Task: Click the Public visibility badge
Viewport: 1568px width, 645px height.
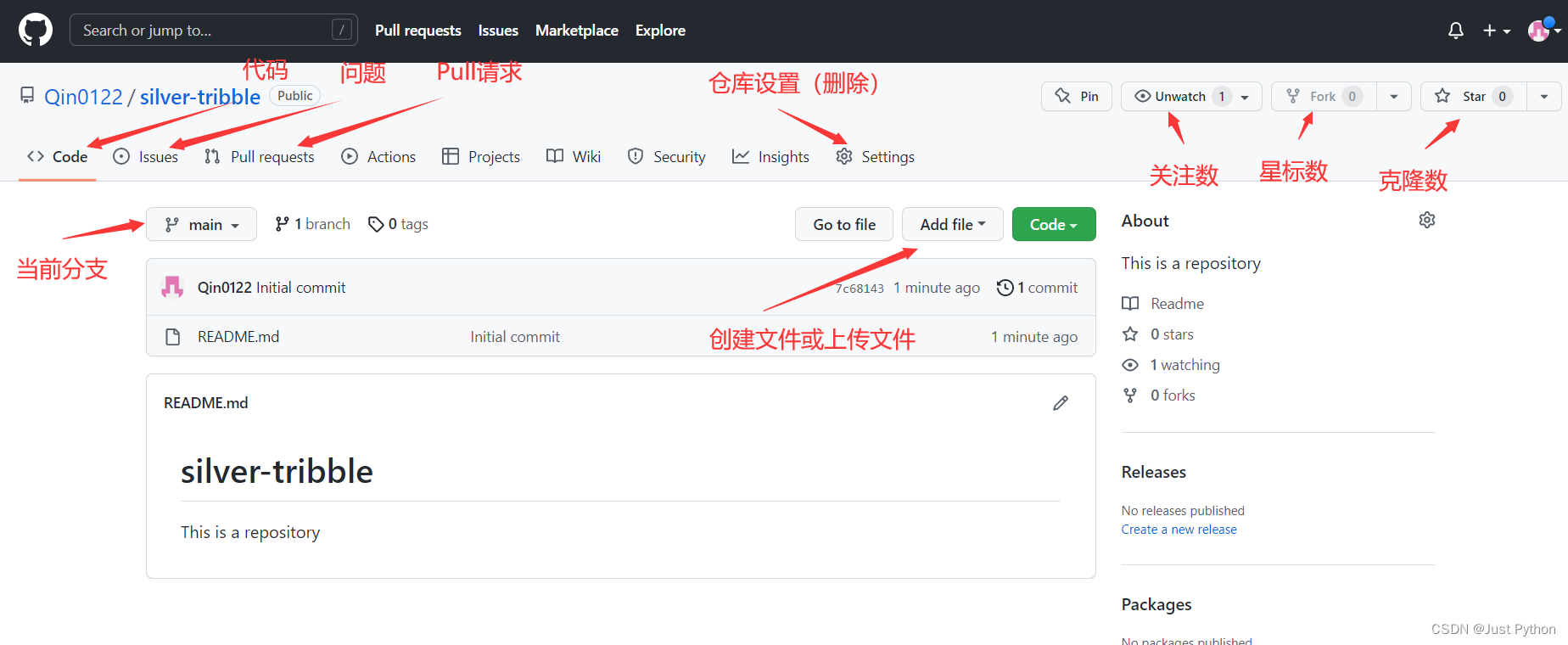Action: (295, 96)
